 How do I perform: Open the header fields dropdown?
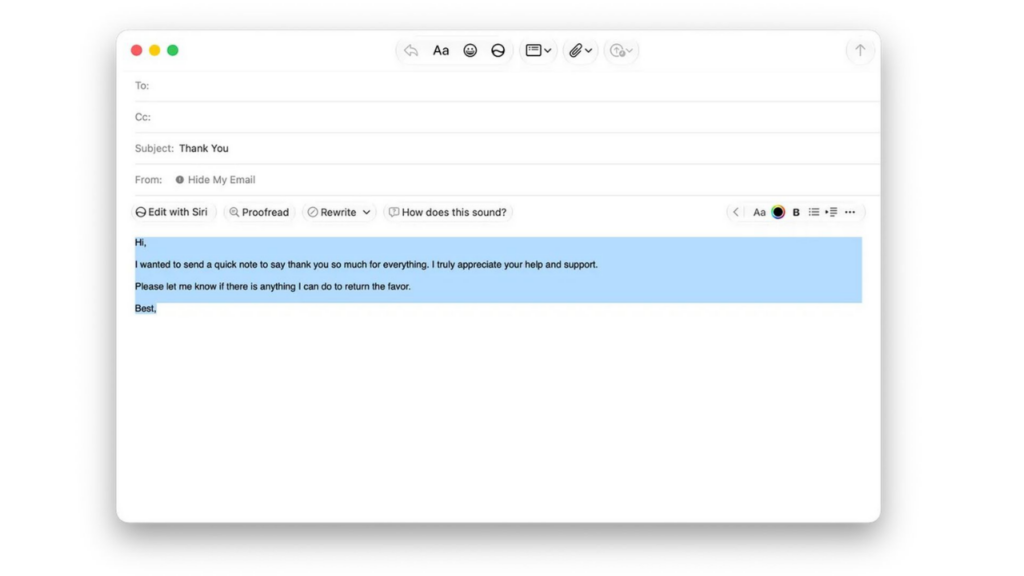pyautogui.click(x=538, y=50)
